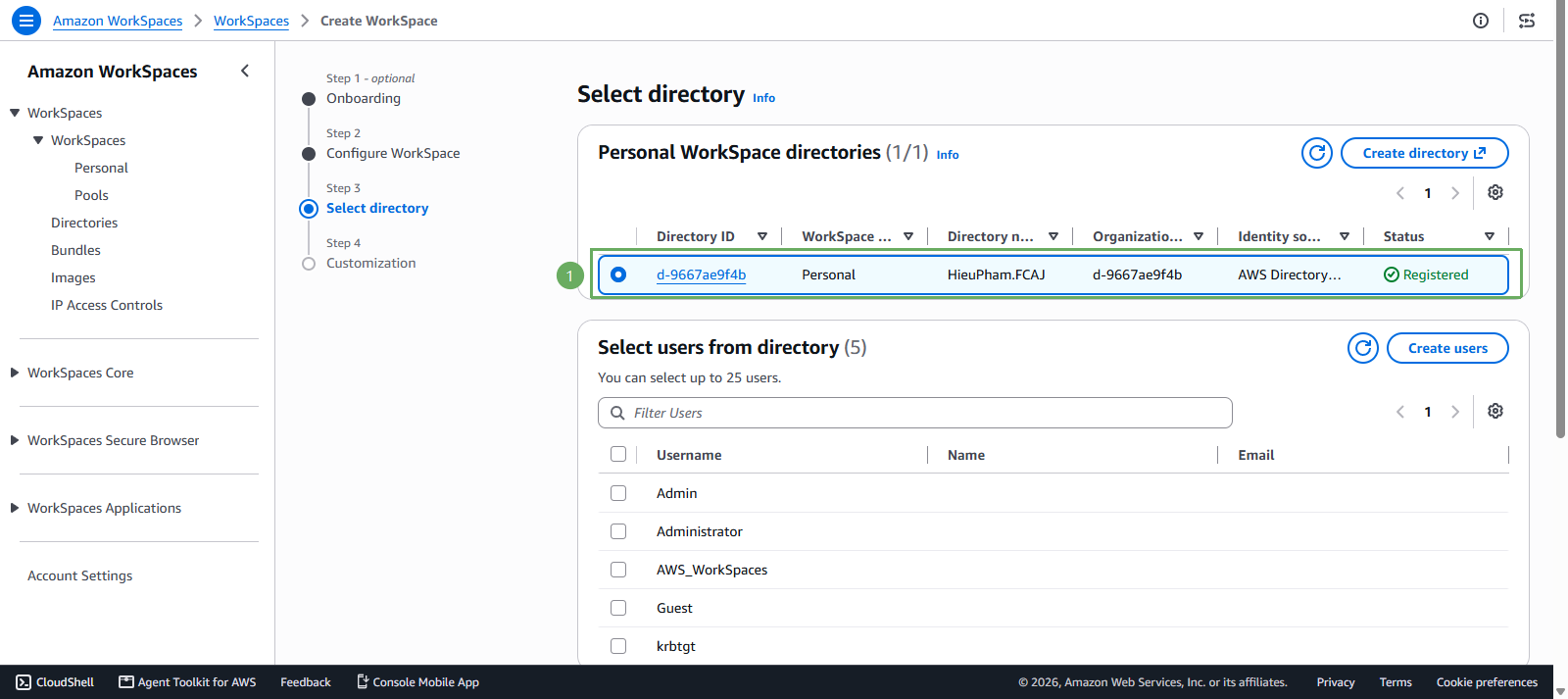Expand WorkSpaces Secure Browser section
This screenshot has width=1568, height=699.
pyautogui.click(x=15, y=440)
